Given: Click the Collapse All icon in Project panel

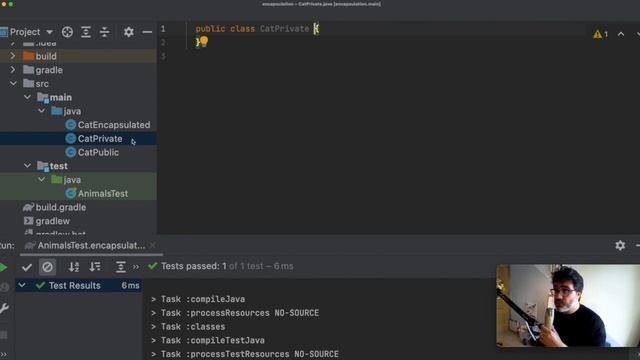Looking at the screenshot, I should [104, 32].
